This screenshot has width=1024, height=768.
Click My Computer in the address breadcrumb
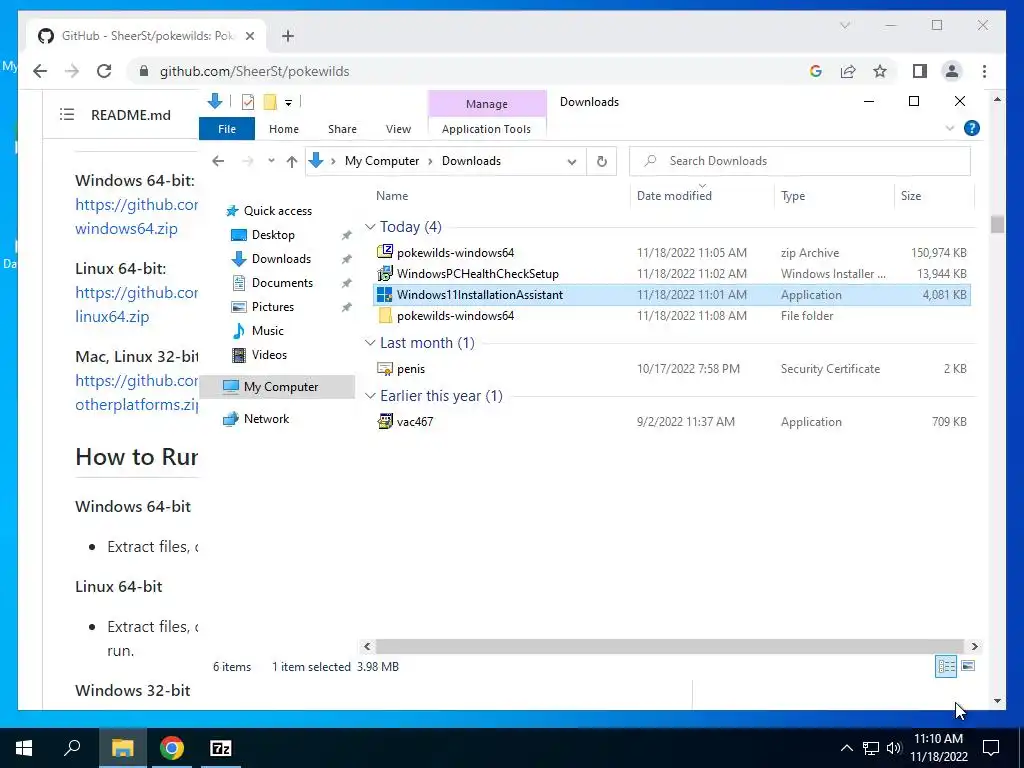click(381, 161)
